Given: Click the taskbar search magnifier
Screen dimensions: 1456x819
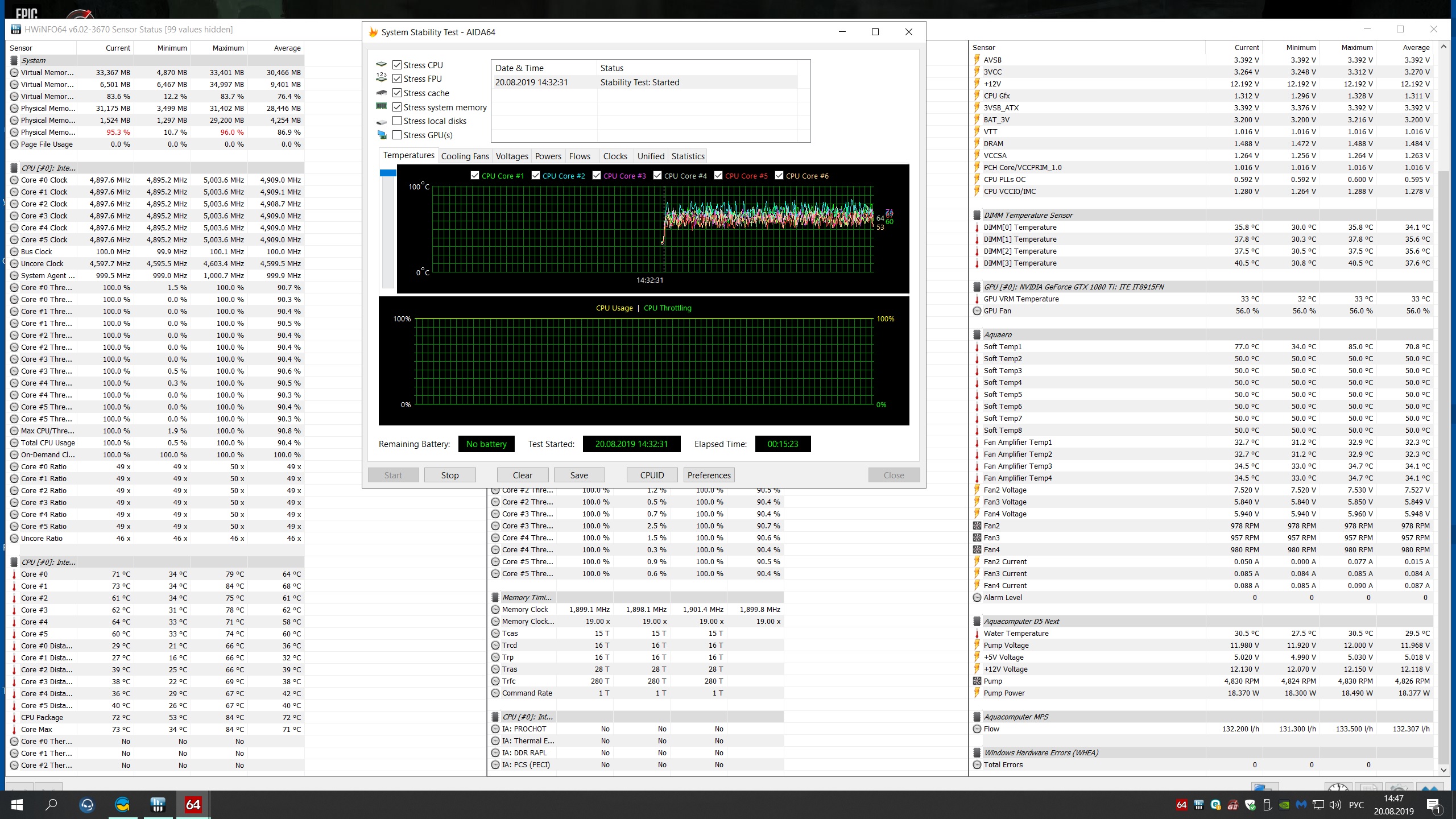Looking at the screenshot, I should tap(51, 804).
